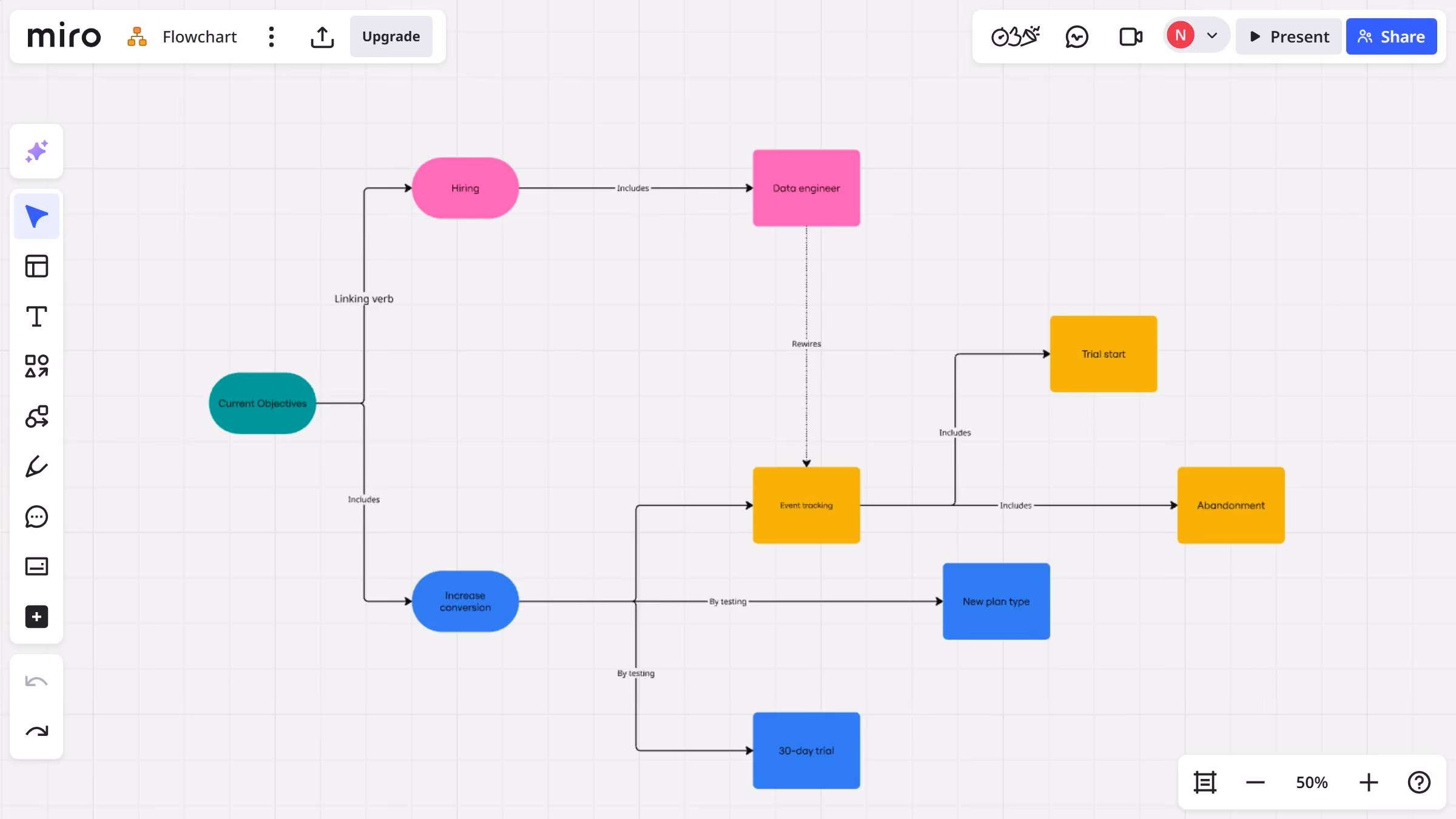The height and width of the screenshot is (819, 1456).
Task: Select the Pen drawing tool
Action: point(36,467)
